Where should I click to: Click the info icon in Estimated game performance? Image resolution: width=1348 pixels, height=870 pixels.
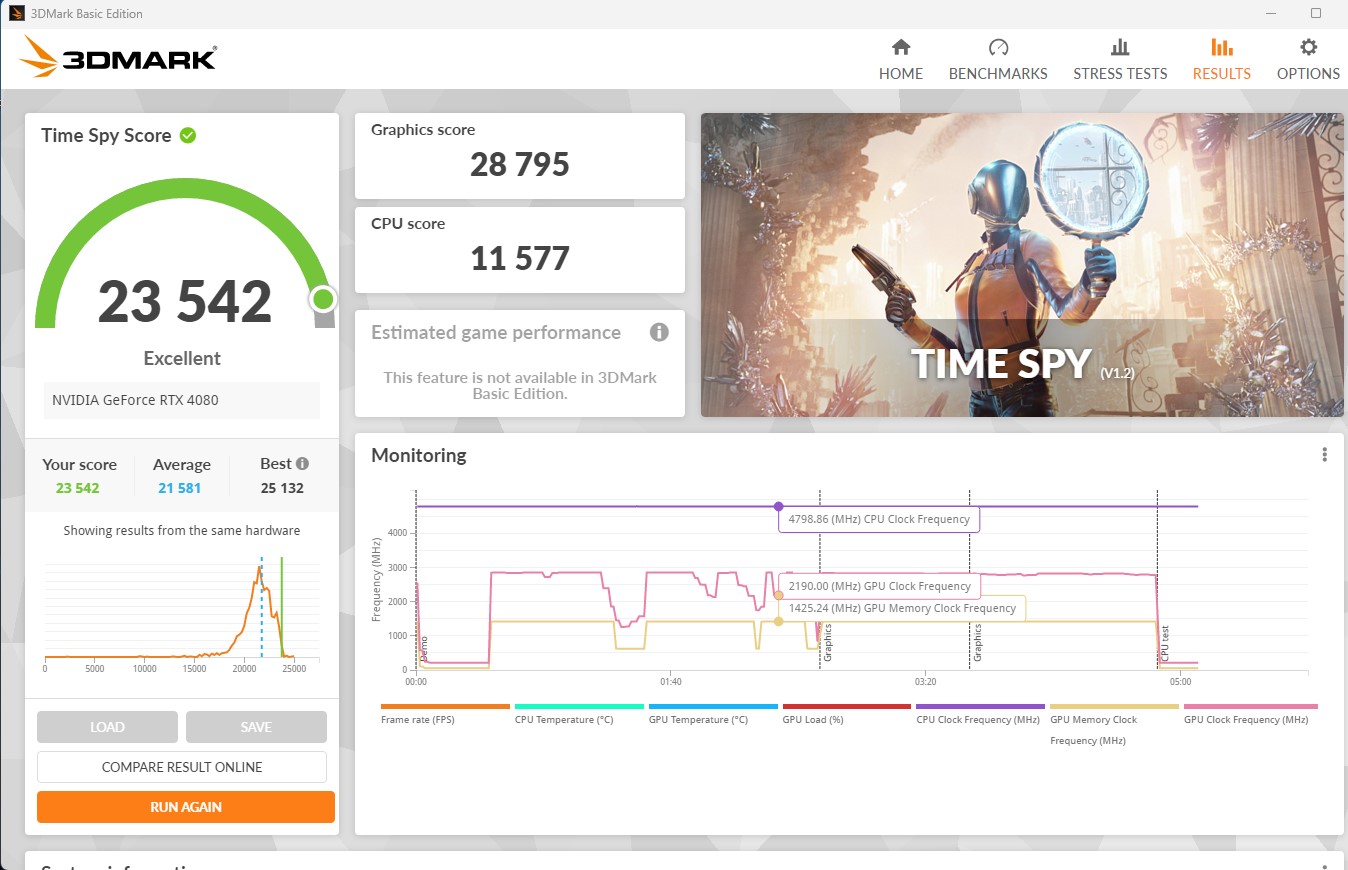(659, 332)
